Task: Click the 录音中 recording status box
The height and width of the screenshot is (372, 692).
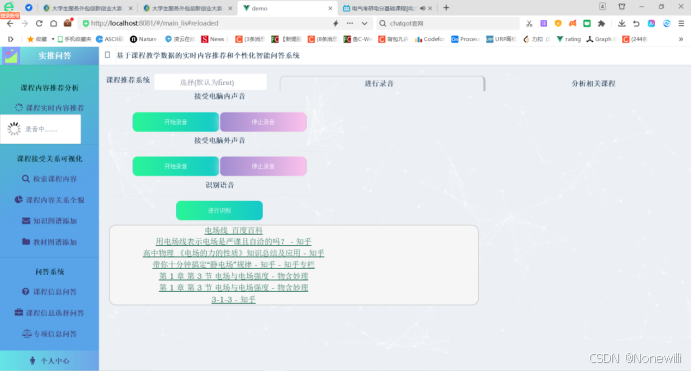Action: pos(41,129)
